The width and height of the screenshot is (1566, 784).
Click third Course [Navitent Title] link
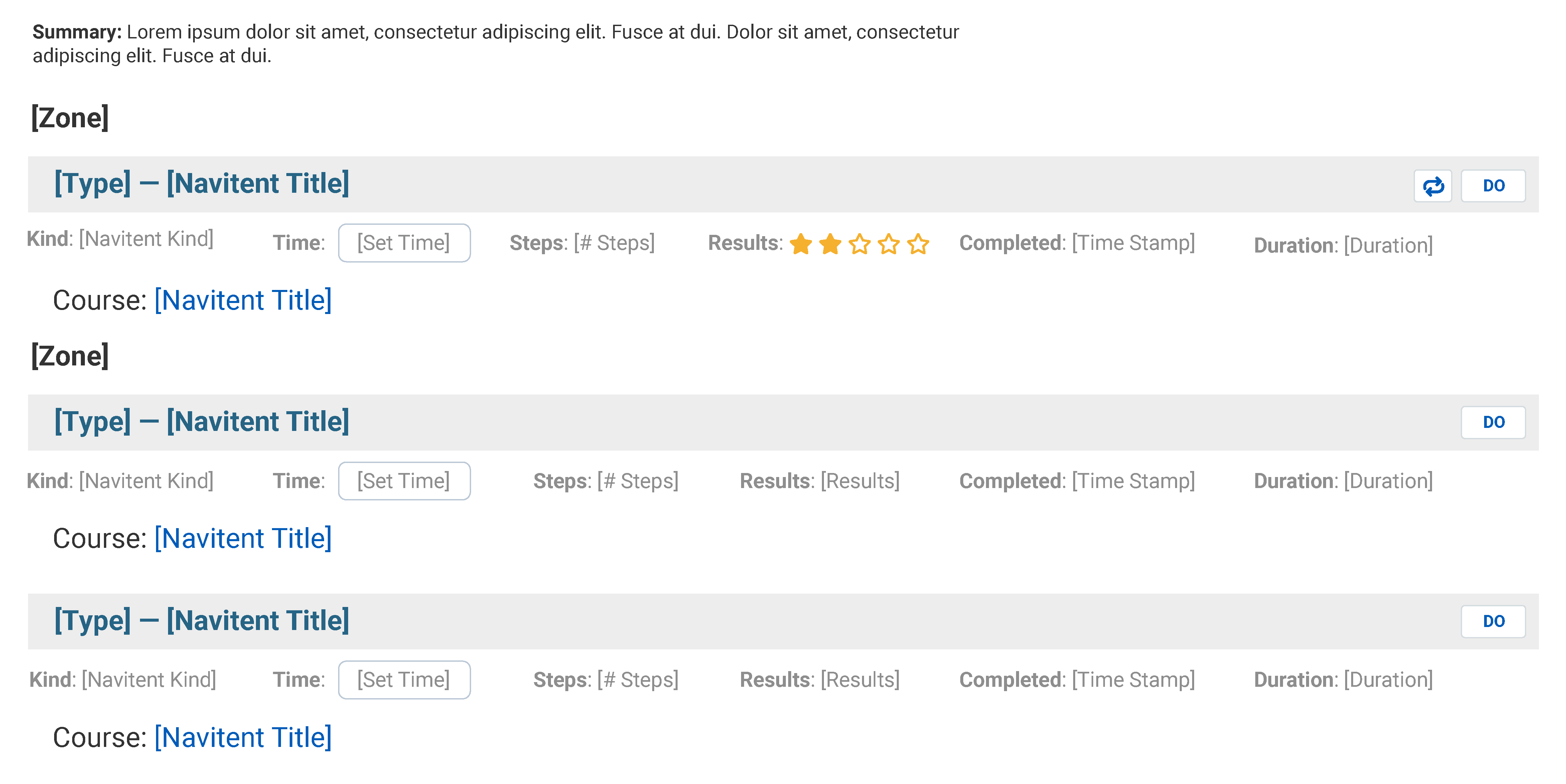click(243, 737)
